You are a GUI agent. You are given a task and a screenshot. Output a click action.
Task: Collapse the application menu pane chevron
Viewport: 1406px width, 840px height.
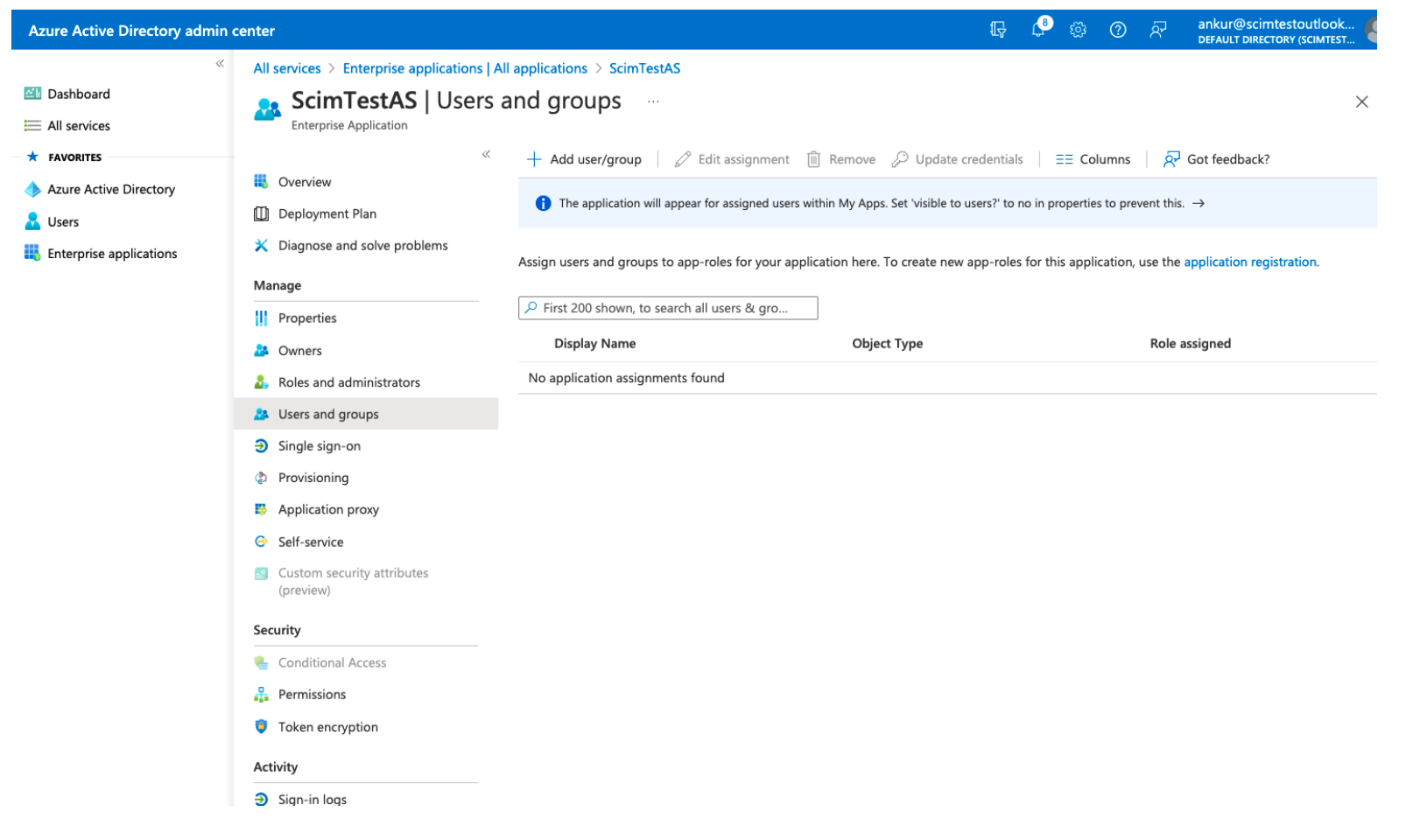pos(486,154)
